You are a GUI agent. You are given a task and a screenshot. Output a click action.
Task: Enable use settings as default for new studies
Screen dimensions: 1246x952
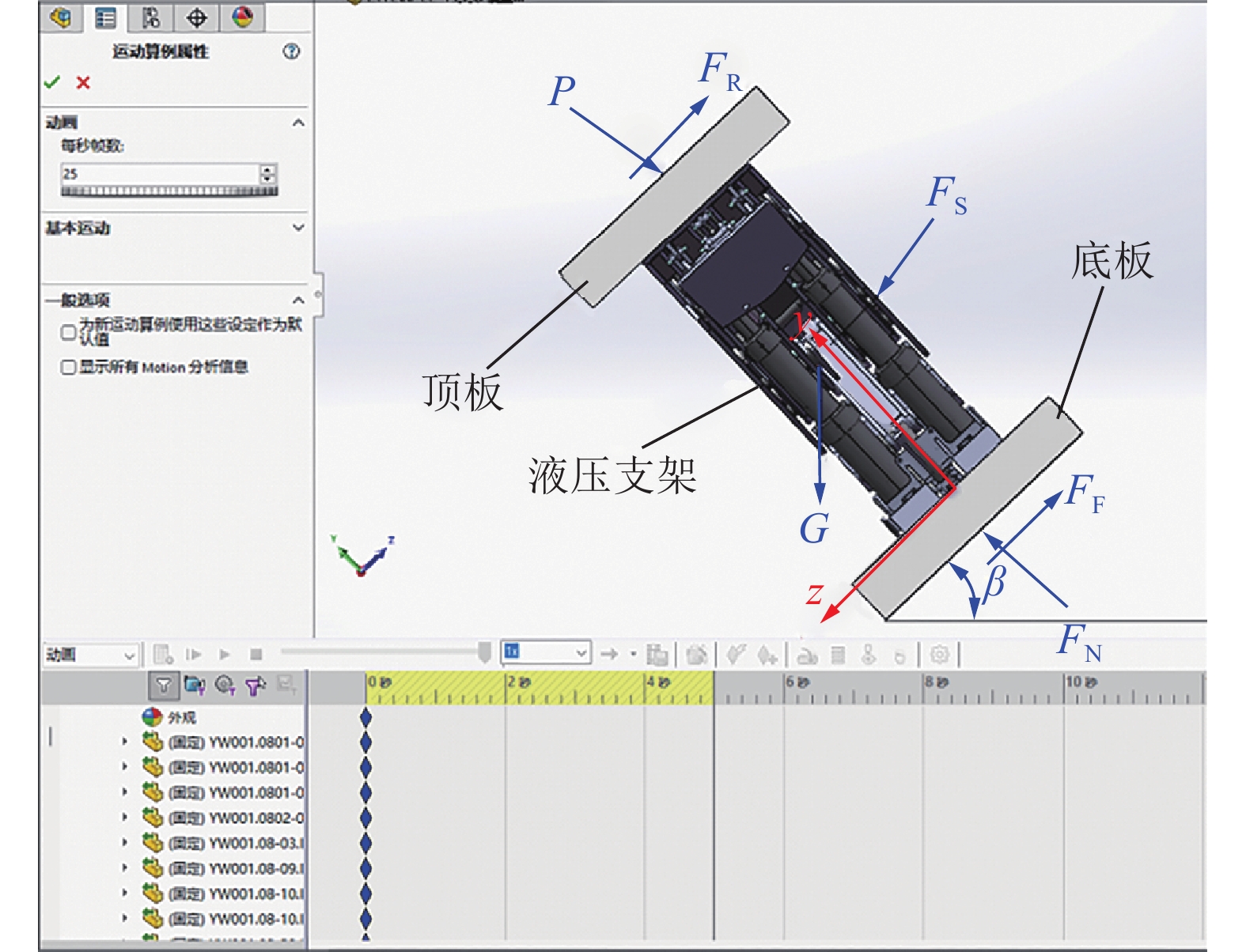coord(69,332)
